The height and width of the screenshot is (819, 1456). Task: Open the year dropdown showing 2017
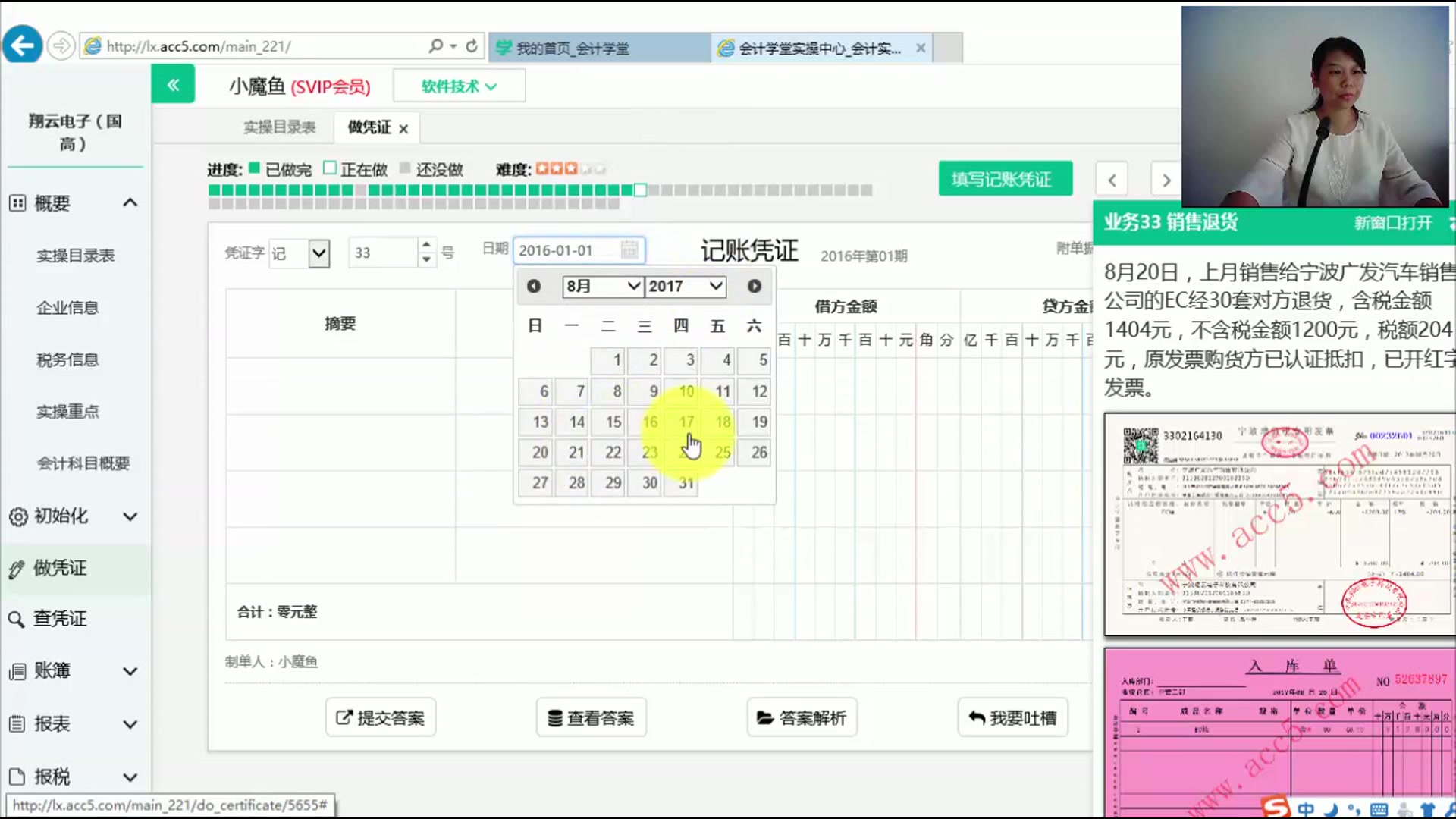pyautogui.click(x=685, y=286)
